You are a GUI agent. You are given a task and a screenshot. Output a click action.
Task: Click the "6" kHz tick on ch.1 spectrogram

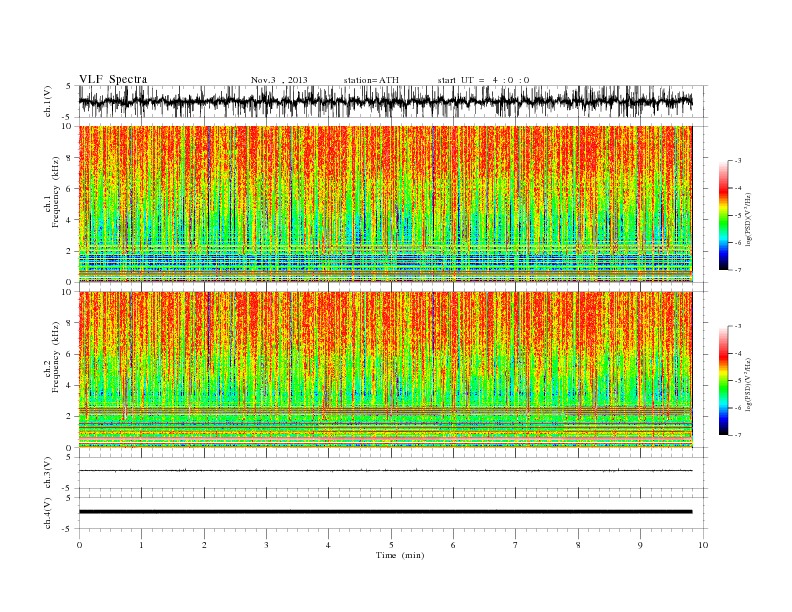70,189
